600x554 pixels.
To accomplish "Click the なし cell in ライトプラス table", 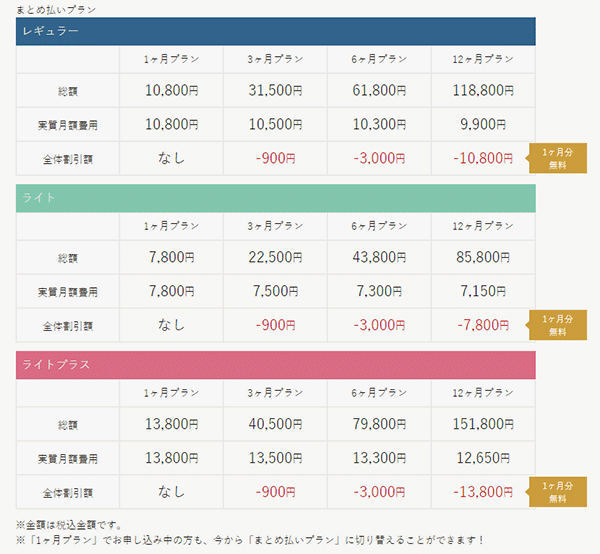I will pyautogui.click(x=171, y=492).
